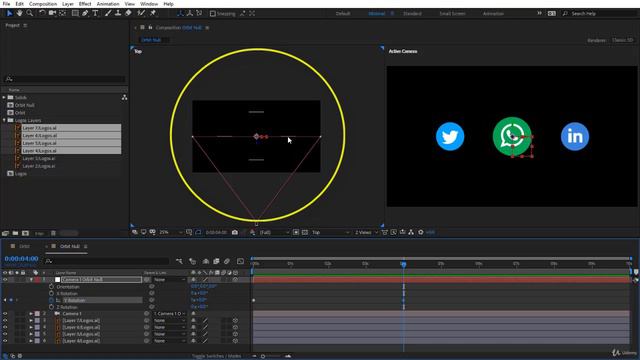This screenshot has width=640, height=360.
Task: Click the current time indicator playhead
Action: (403, 264)
